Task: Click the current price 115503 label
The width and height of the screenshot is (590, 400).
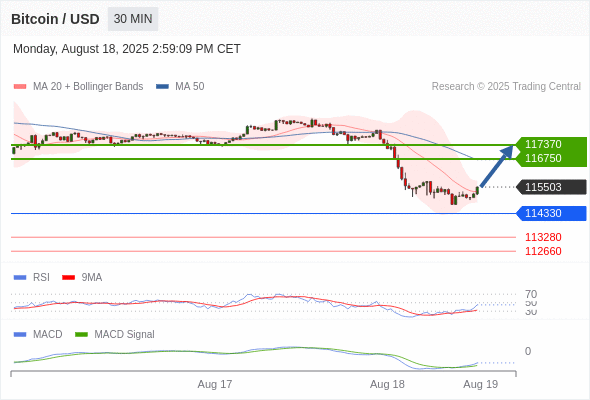Action: 551,187
